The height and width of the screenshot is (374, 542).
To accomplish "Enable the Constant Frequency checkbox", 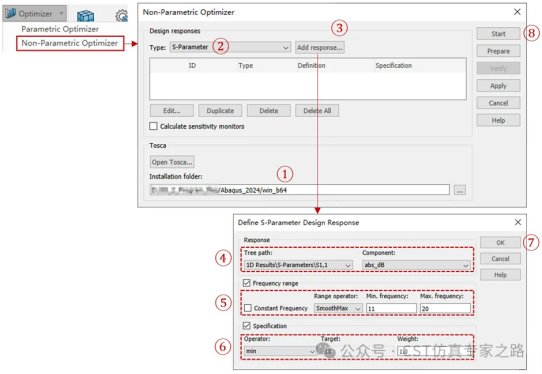I will tap(248, 308).
